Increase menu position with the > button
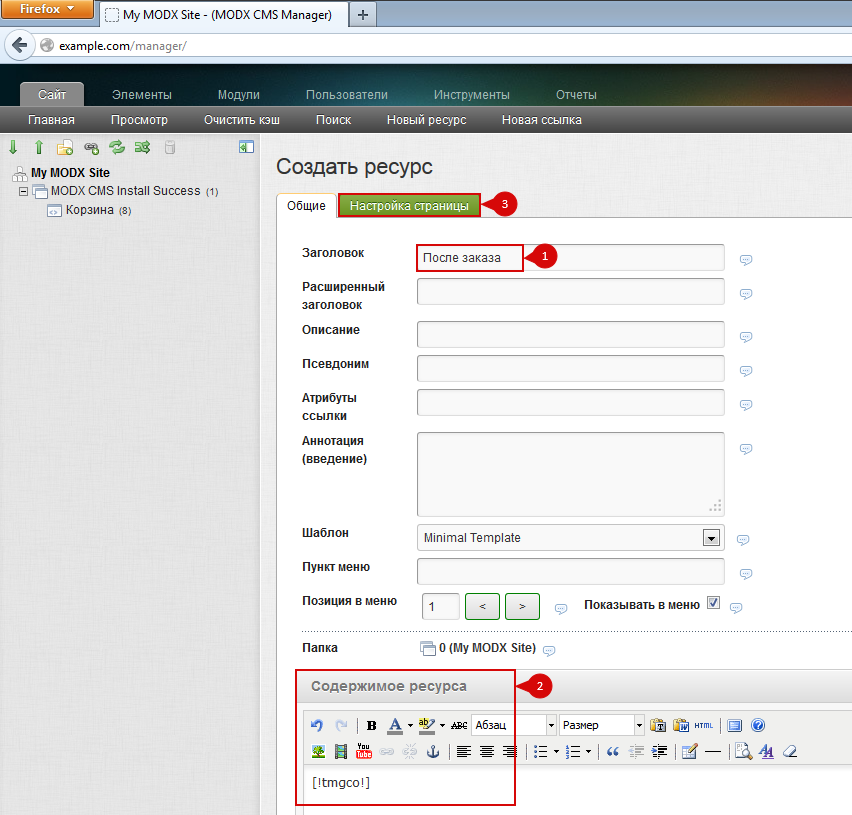The width and height of the screenshot is (852, 815). [522, 606]
